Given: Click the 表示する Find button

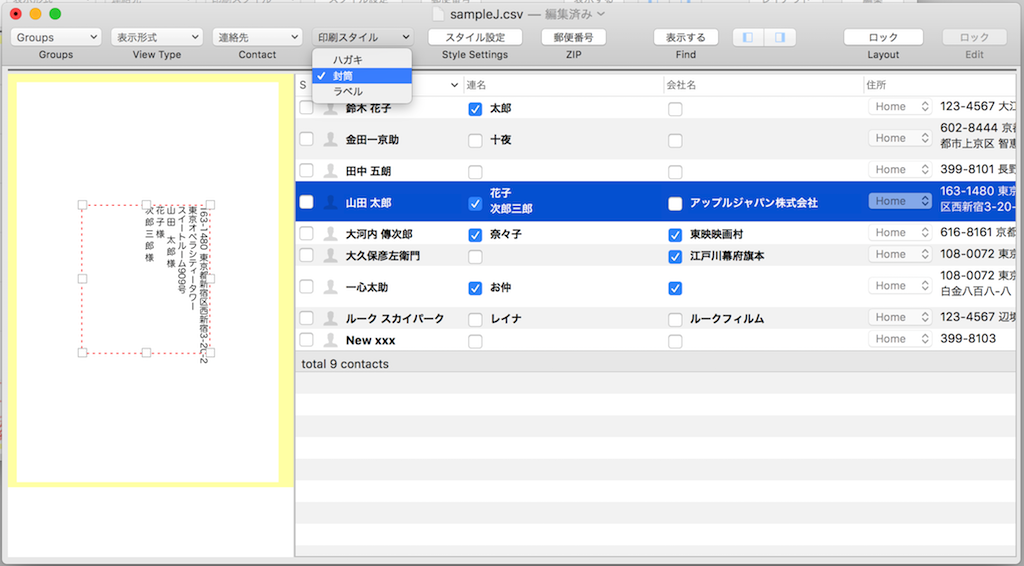Looking at the screenshot, I should click(x=685, y=37).
